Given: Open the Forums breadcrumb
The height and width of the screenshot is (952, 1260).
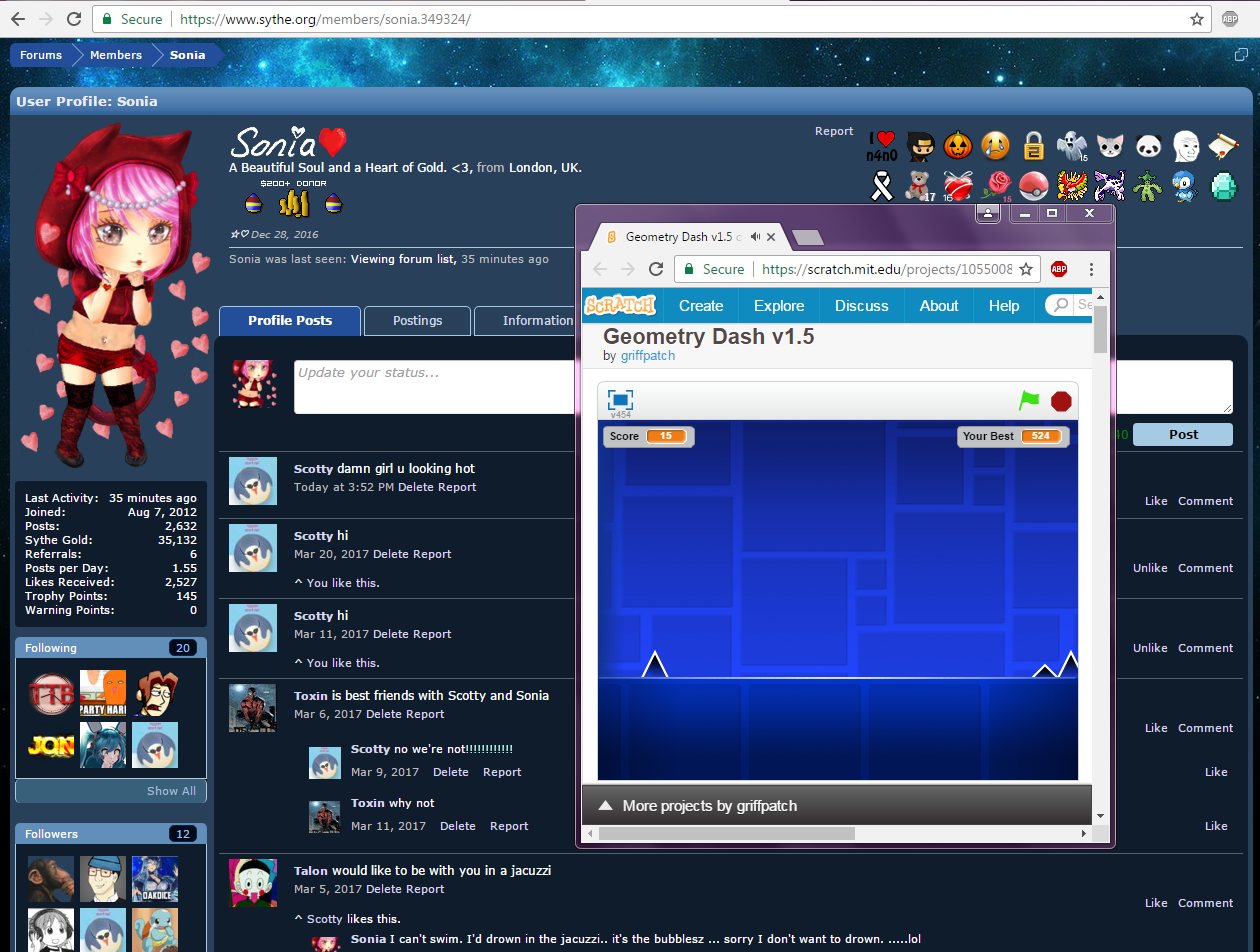Looking at the screenshot, I should click(x=41, y=55).
